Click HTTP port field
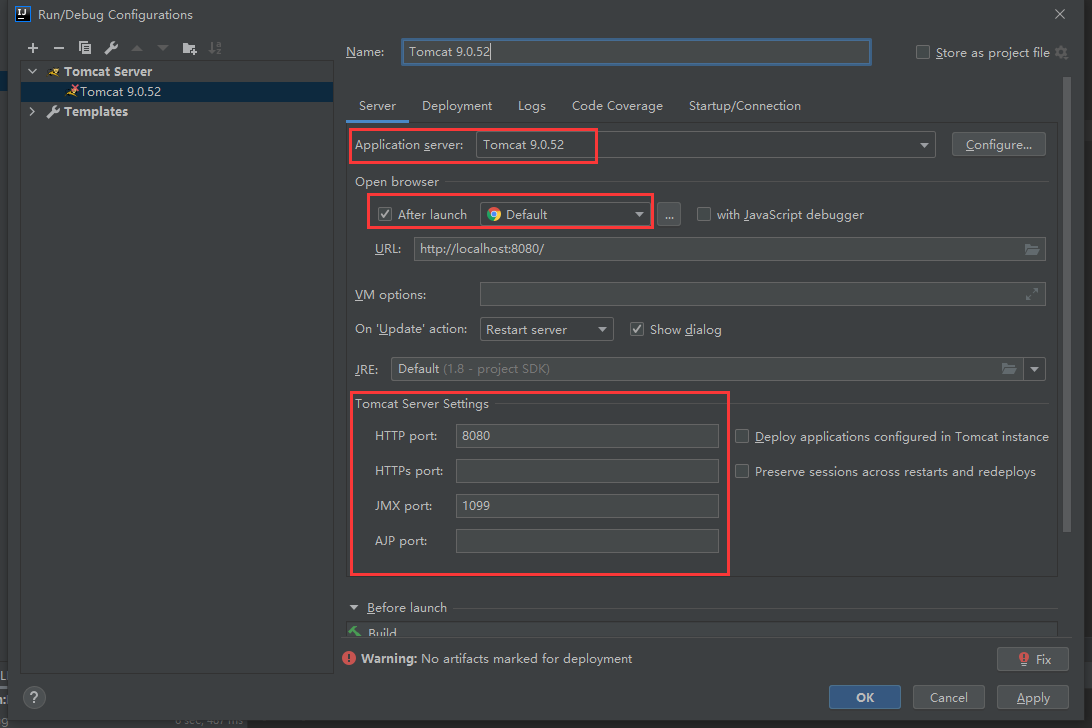The height and width of the screenshot is (728, 1092). click(587, 436)
